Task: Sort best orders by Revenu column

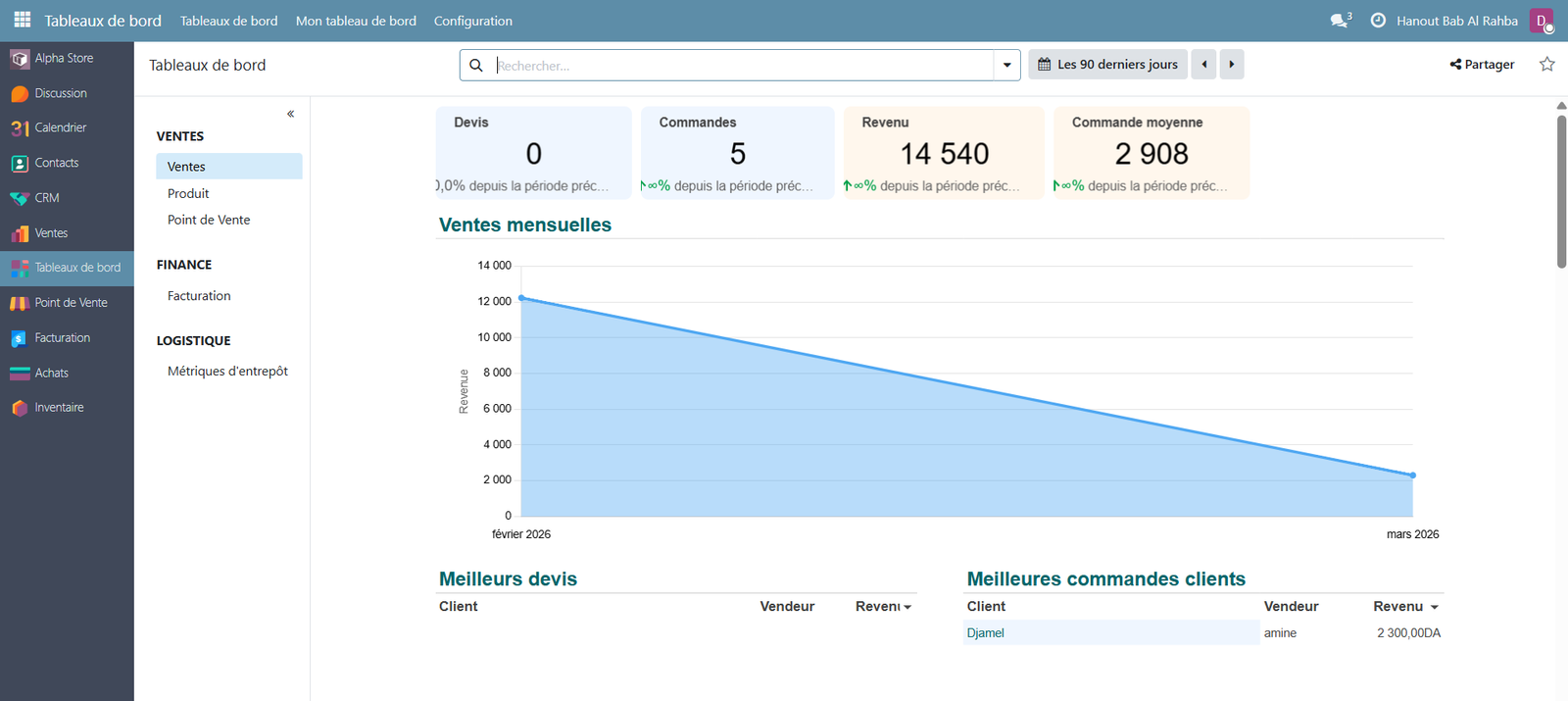Action: [x=1404, y=607]
